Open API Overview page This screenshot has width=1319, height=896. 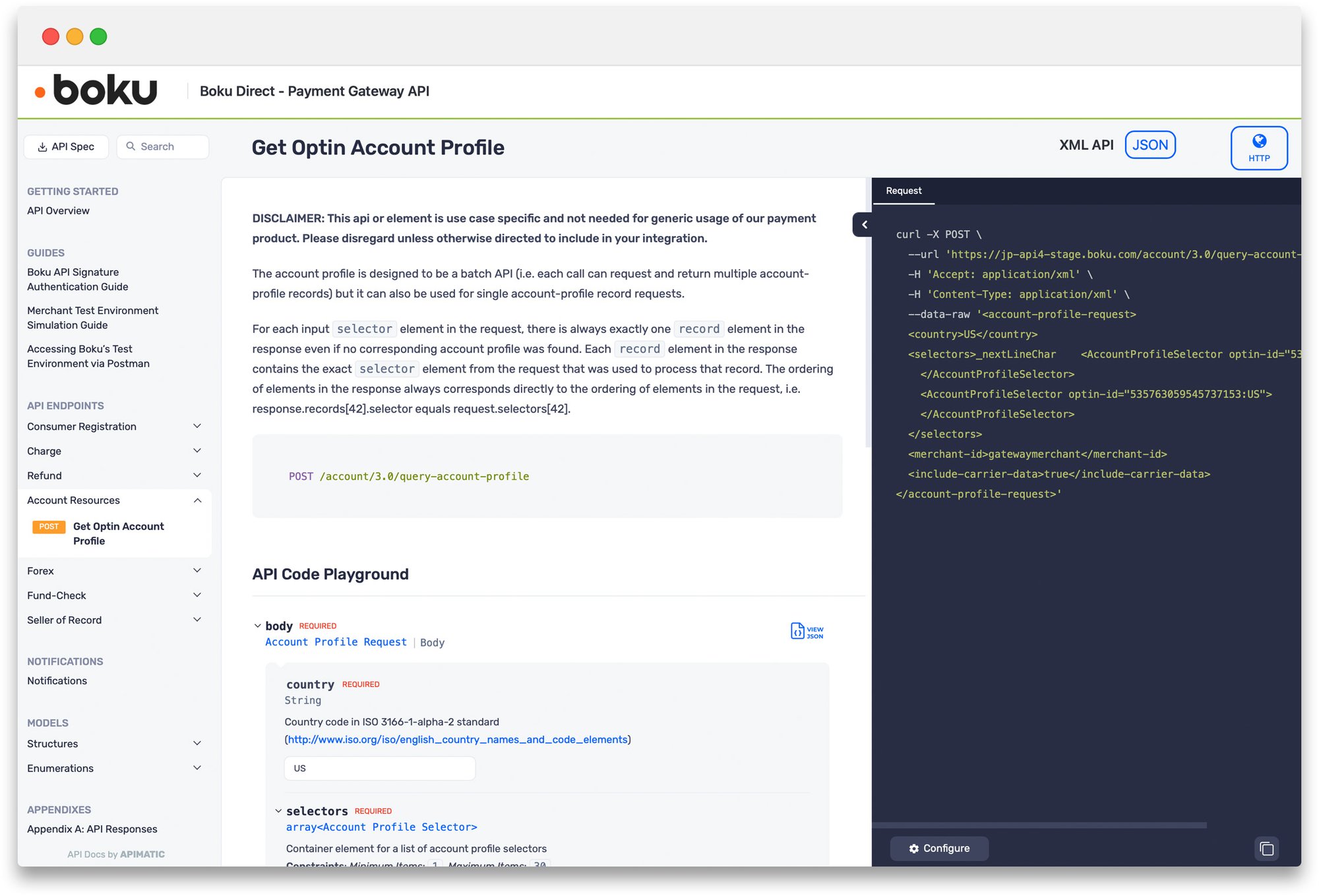tap(58, 210)
